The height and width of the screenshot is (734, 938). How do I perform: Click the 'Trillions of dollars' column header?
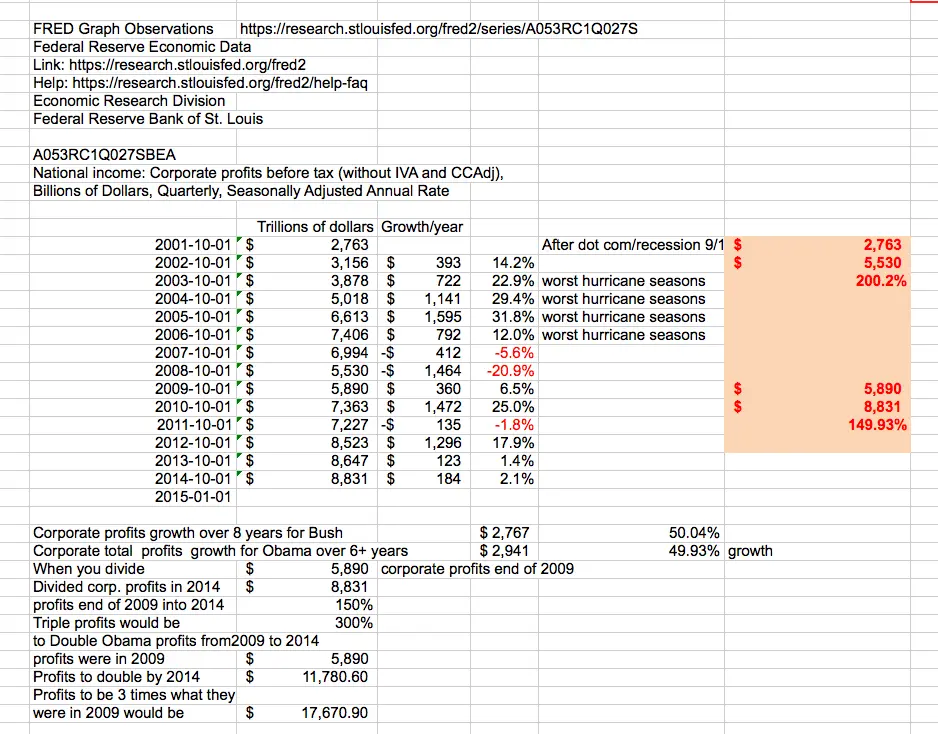[315, 227]
